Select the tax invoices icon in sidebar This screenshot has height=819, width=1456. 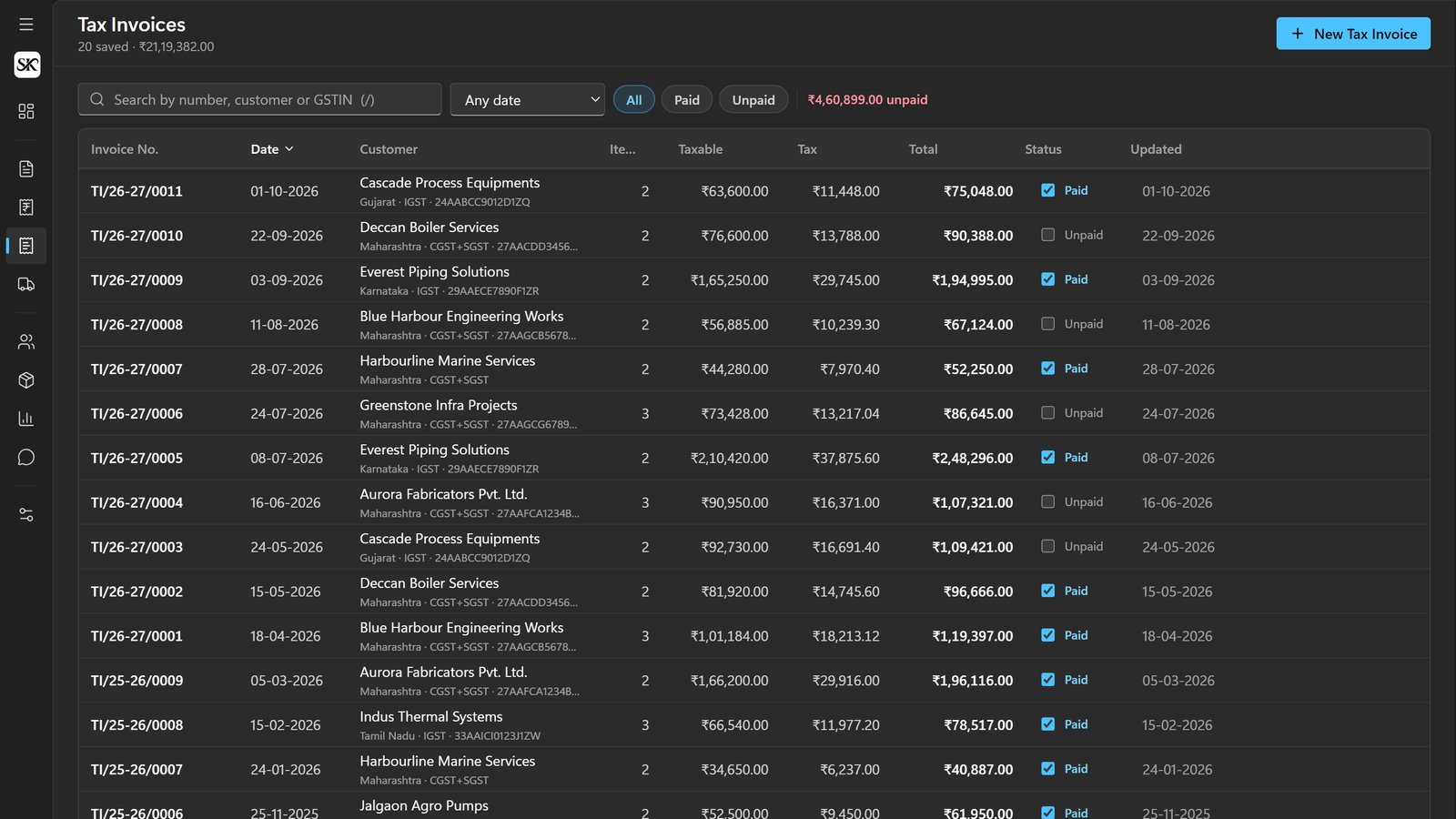coord(26,246)
